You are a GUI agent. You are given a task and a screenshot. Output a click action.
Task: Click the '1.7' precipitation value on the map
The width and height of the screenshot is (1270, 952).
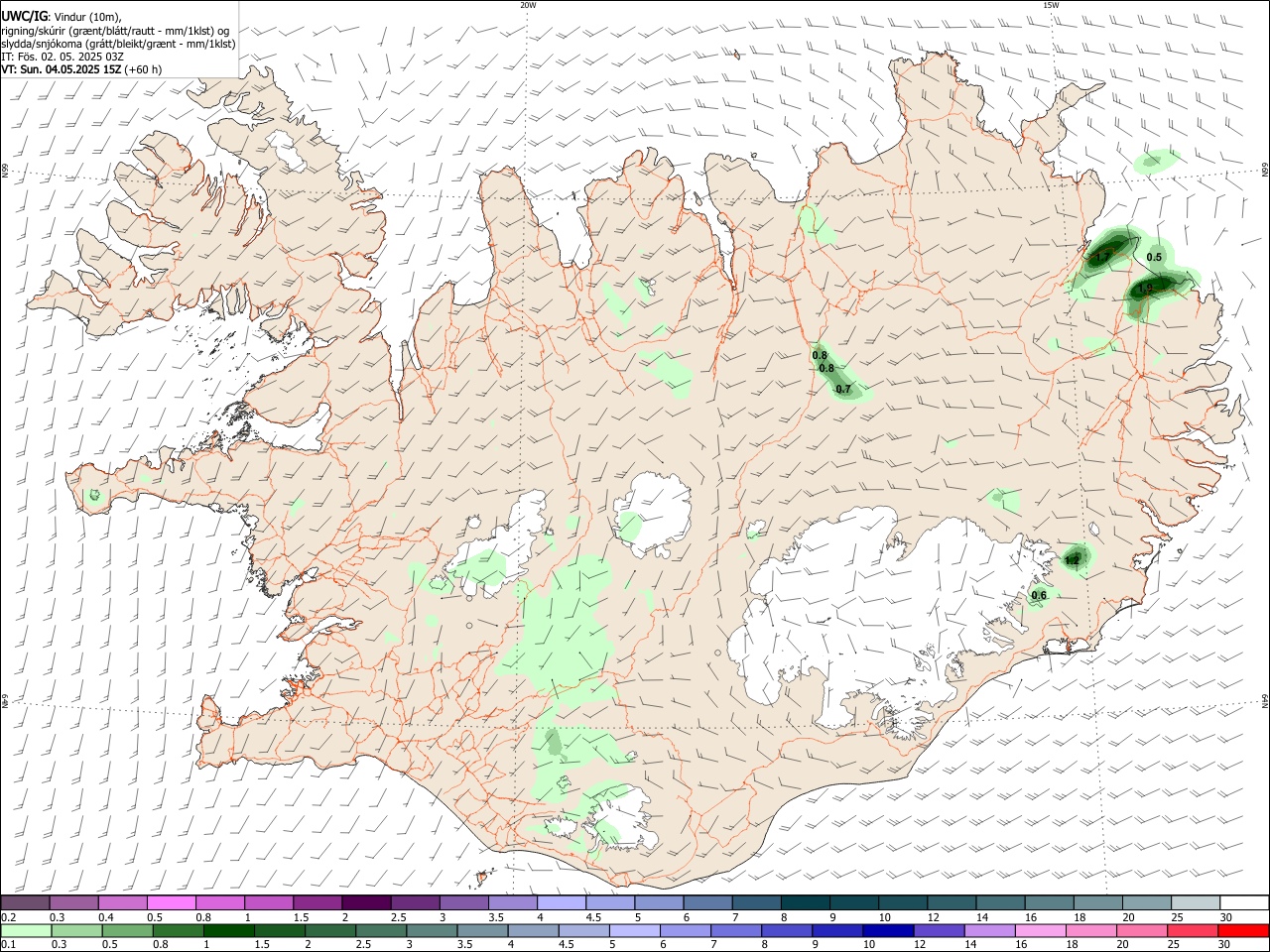[x=1102, y=258]
